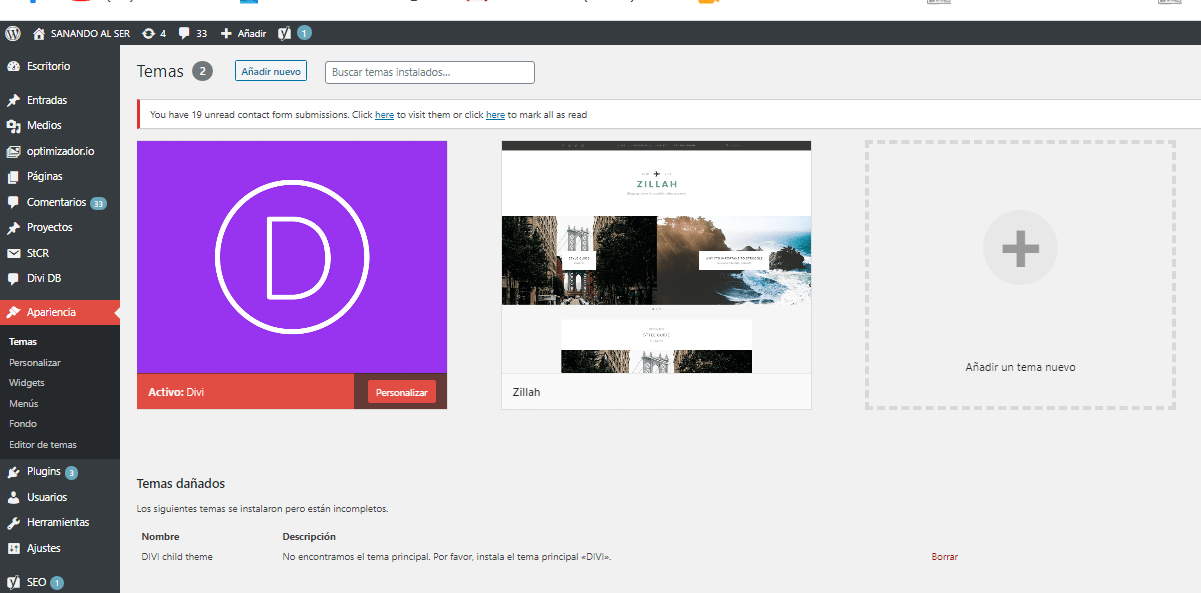
Task: Click the Comentarios 33 count badge in sidebar
Action: (x=98, y=203)
